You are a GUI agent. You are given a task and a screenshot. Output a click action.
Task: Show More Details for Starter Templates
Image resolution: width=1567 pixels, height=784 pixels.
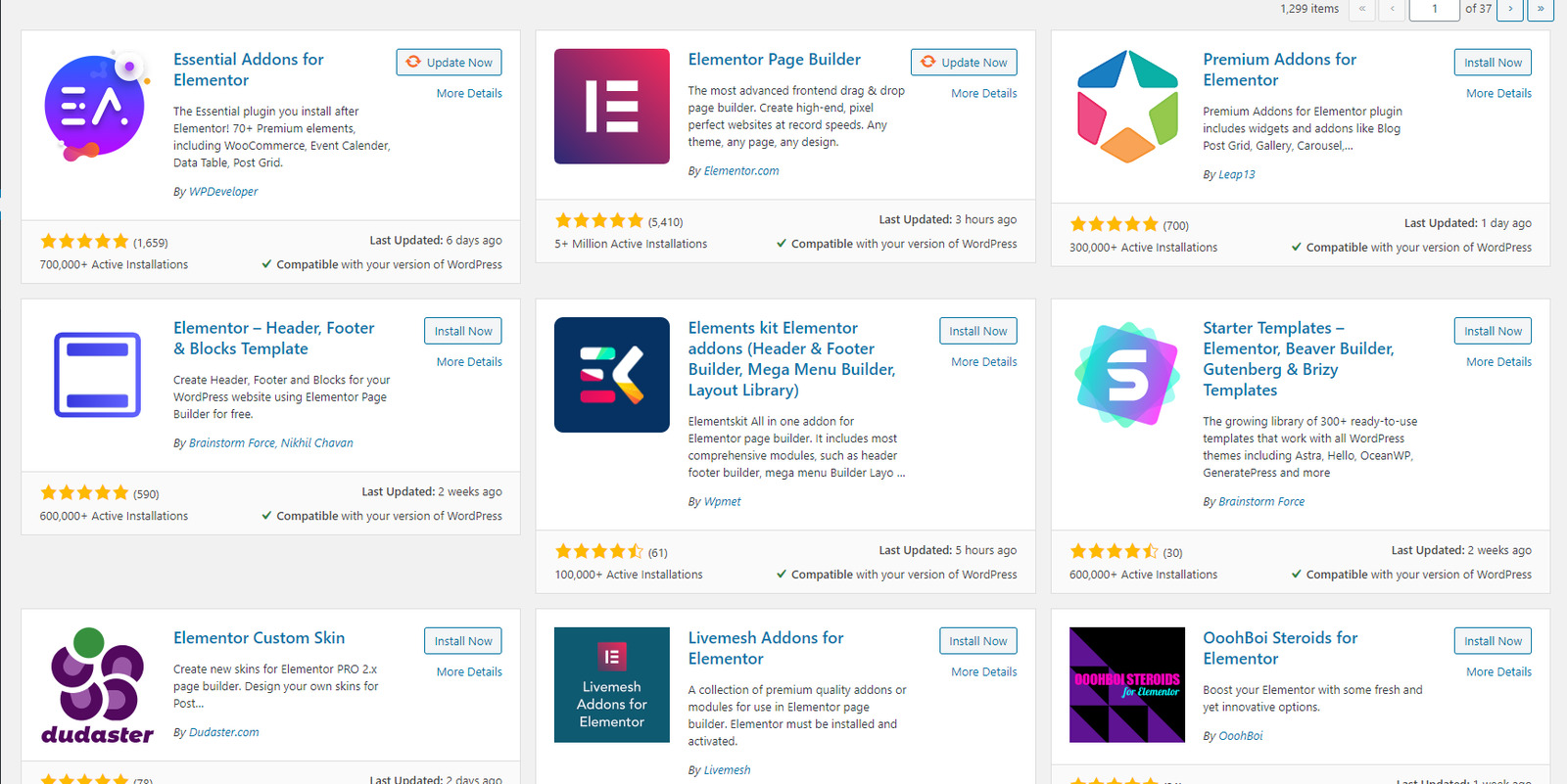click(x=1498, y=362)
